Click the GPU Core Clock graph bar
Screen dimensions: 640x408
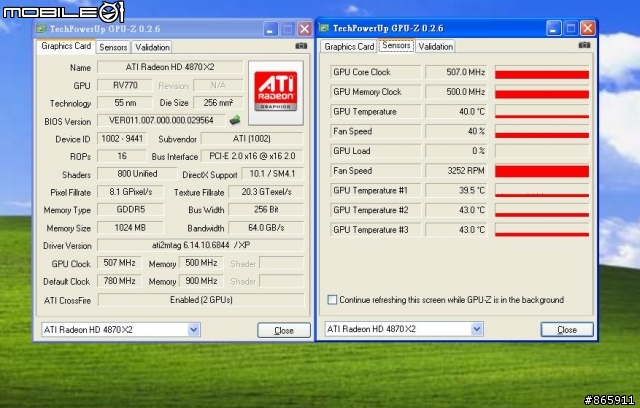[542, 72]
